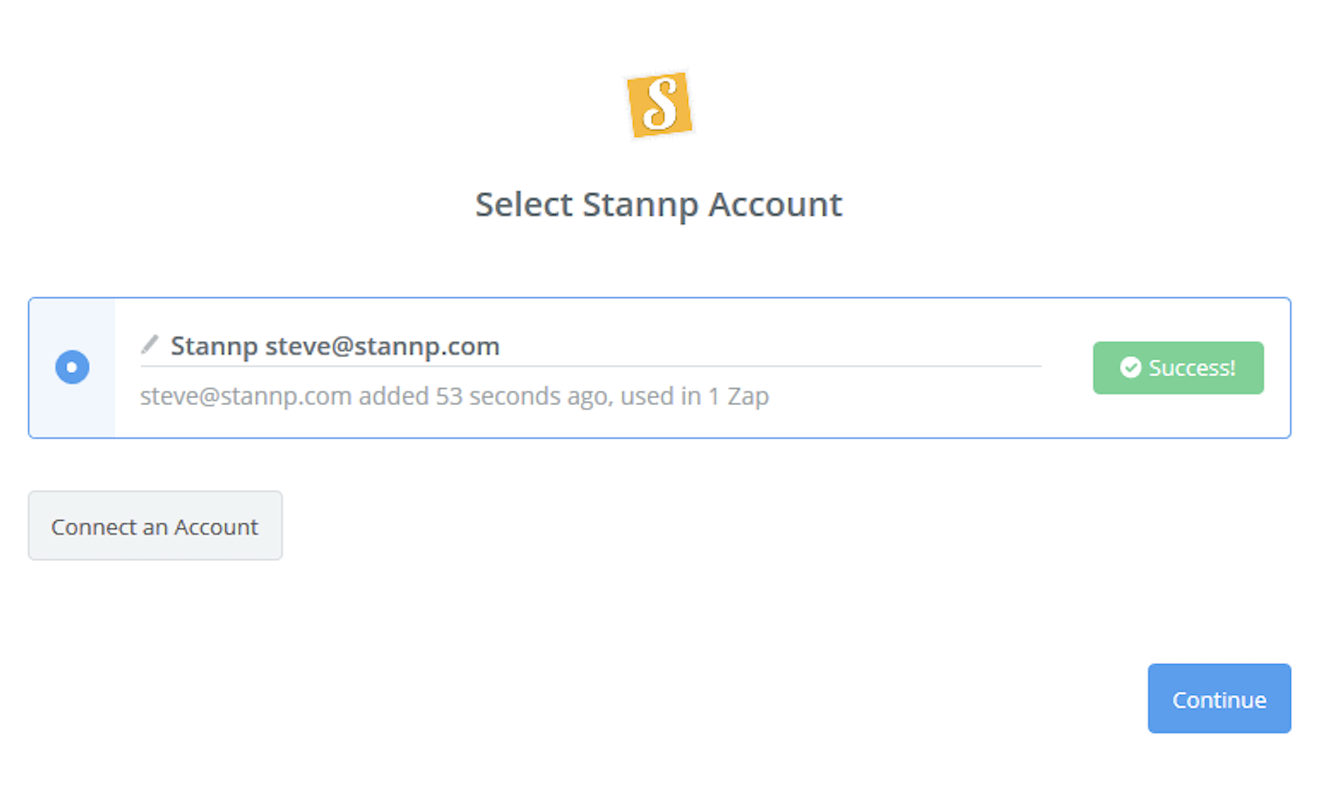The image size is (1322, 794).
Task: Click the underline beneath the account name
Action: coord(590,366)
